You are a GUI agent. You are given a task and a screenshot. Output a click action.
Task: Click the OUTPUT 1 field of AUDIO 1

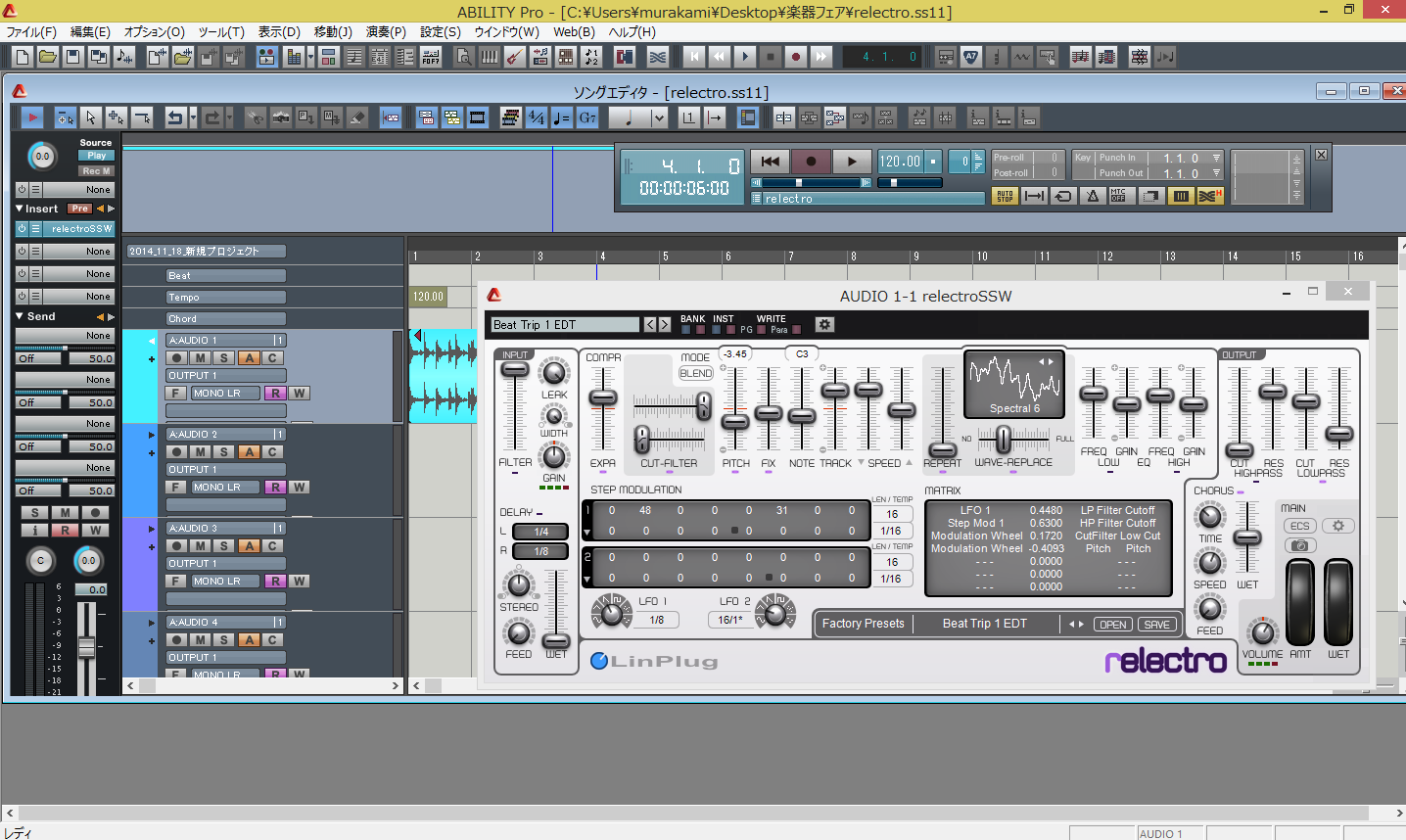click(225, 375)
